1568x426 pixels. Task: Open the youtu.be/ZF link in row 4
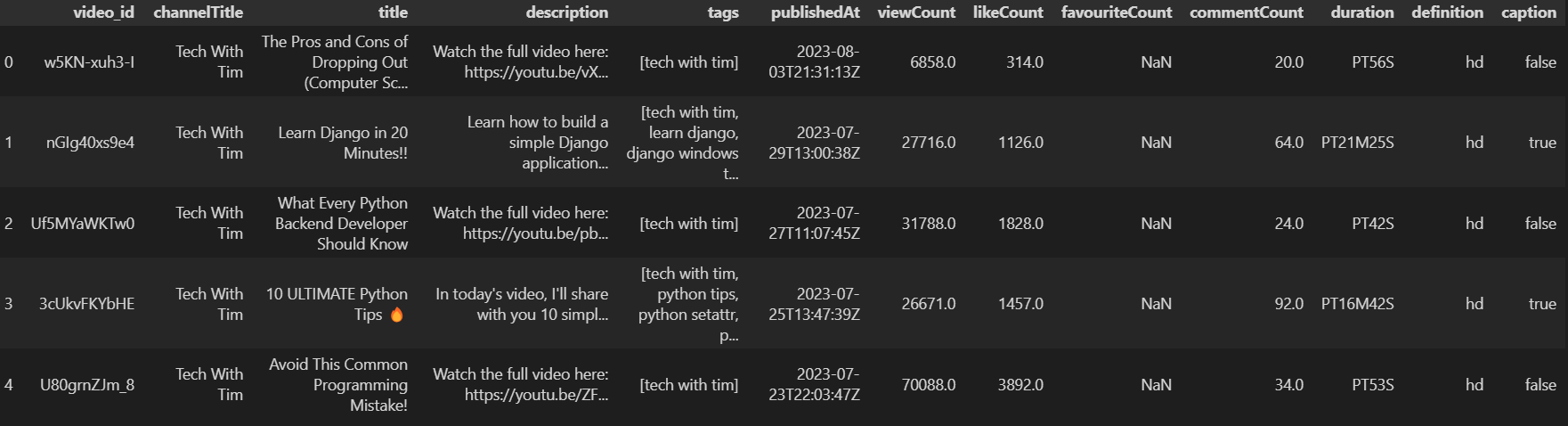536,395
